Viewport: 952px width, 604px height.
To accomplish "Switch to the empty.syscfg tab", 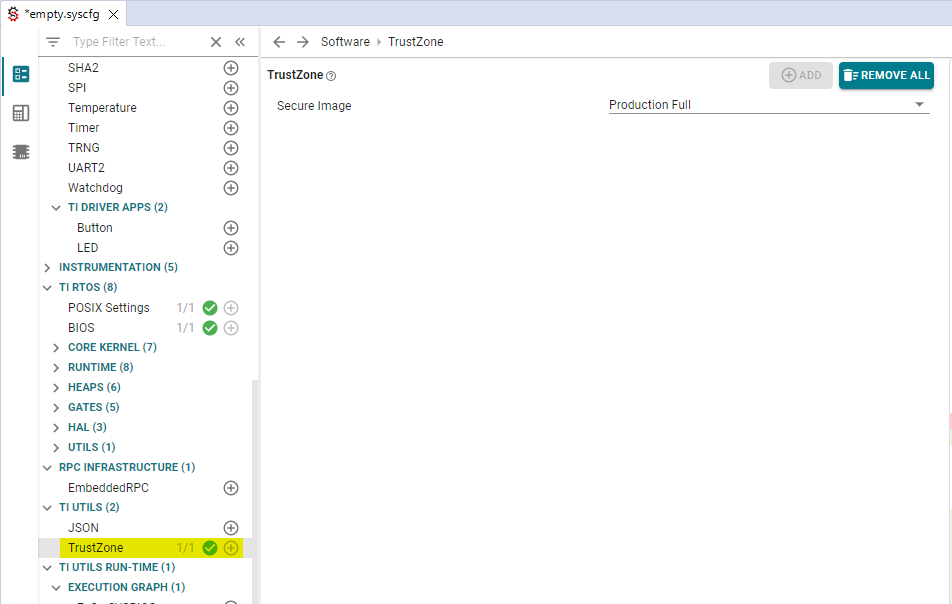I will pyautogui.click(x=62, y=15).
